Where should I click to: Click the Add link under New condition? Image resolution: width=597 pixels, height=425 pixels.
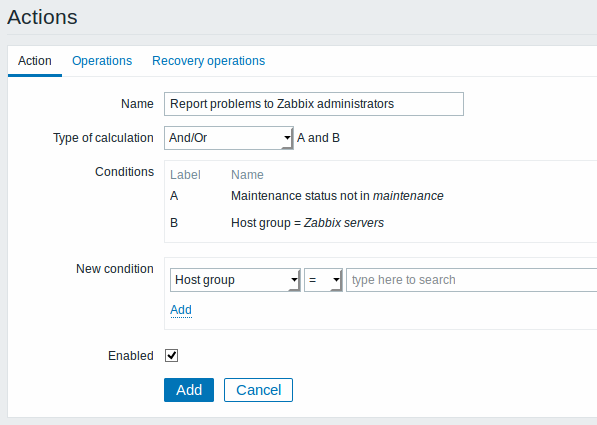pos(181,310)
